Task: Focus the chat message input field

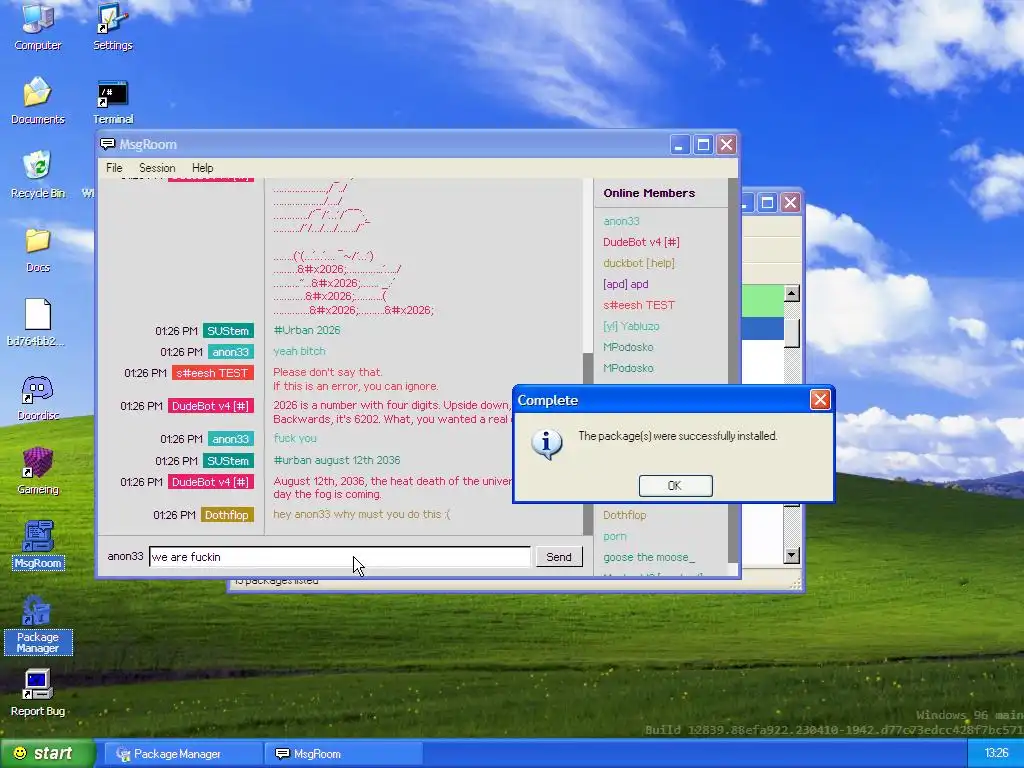Action: tap(340, 556)
